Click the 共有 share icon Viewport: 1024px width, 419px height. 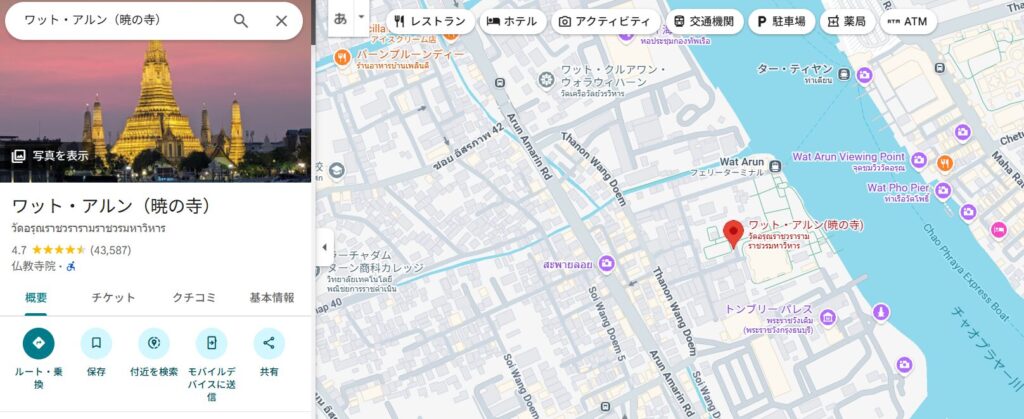pos(269,343)
